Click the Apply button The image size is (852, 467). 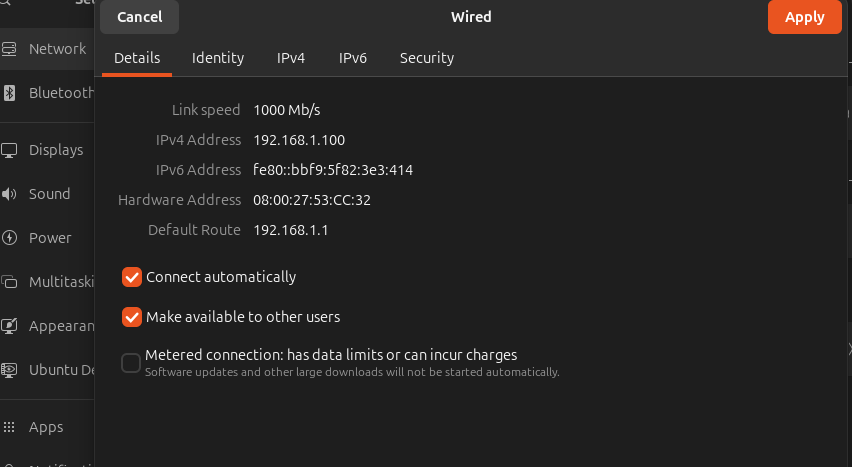(805, 17)
